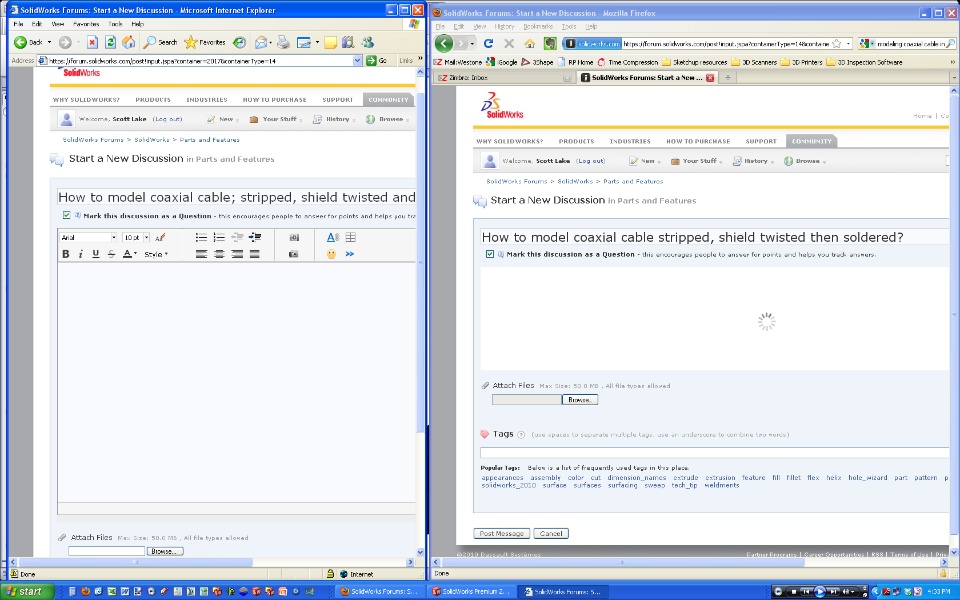The image size is (960, 600).
Task: Click the 'weldments' popular tag
Action: pyautogui.click(x=722, y=486)
